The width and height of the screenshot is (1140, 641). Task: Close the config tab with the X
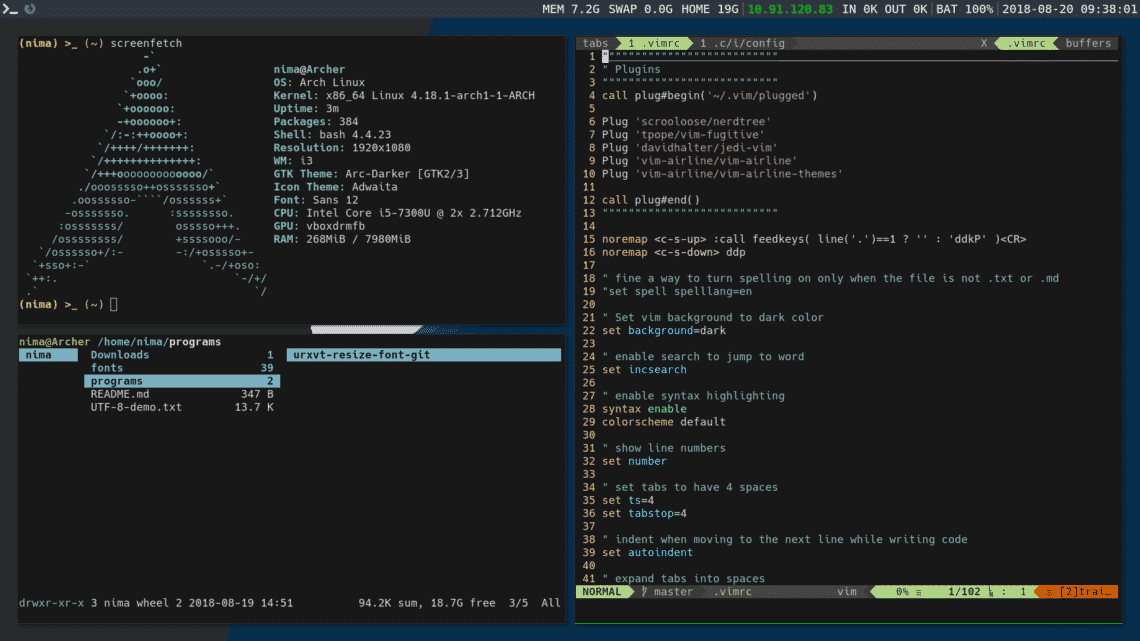pos(982,43)
